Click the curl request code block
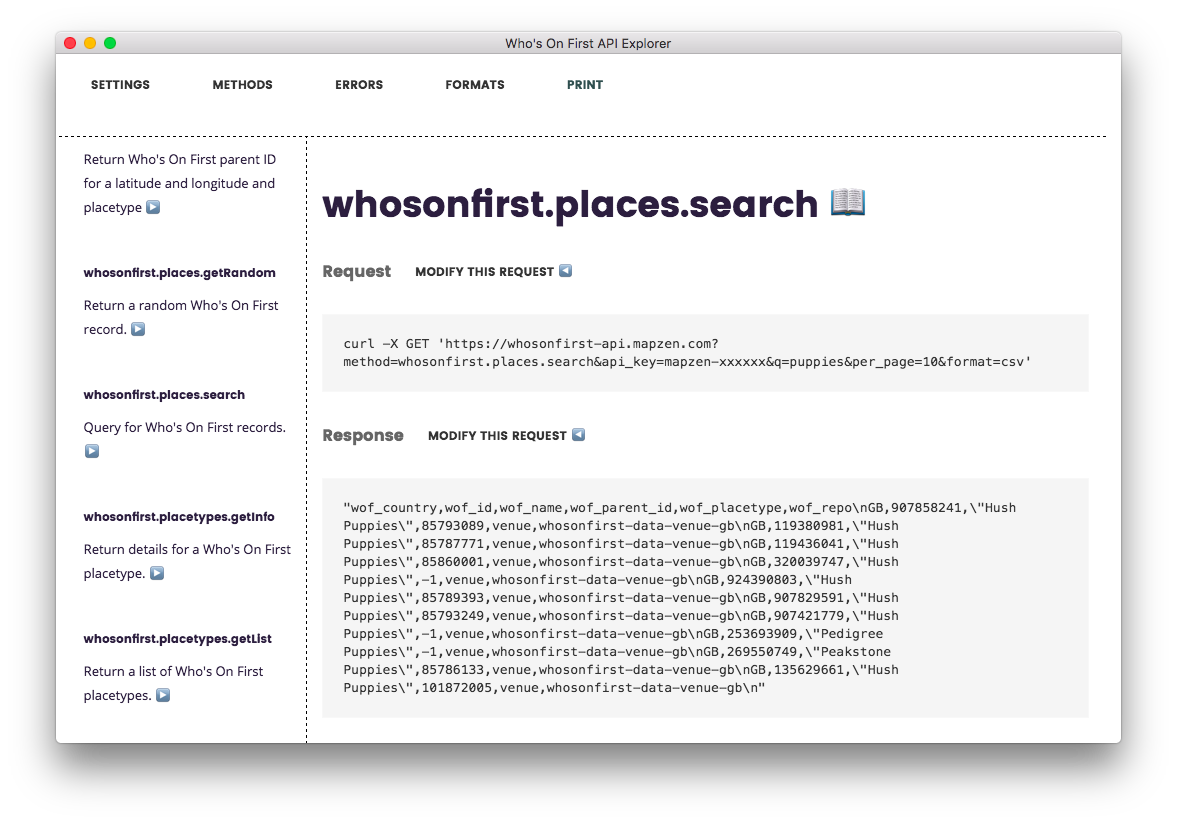The height and width of the screenshot is (823, 1177). 705,353
